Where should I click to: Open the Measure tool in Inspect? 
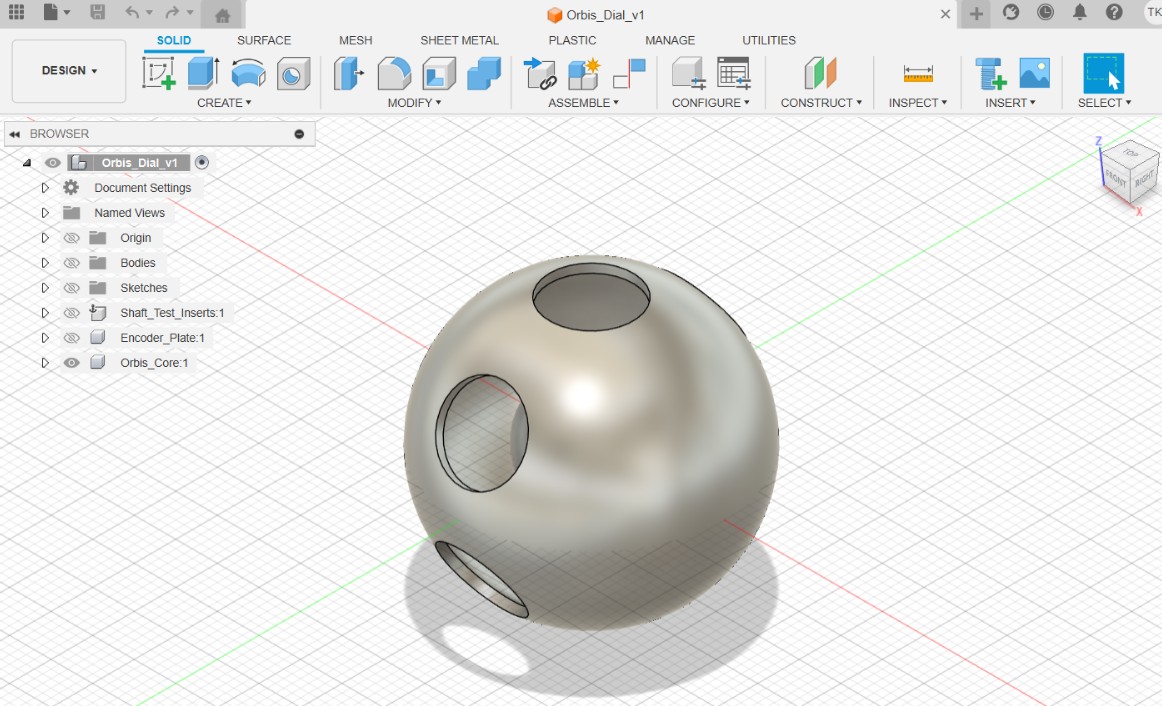tap(917, 73)
